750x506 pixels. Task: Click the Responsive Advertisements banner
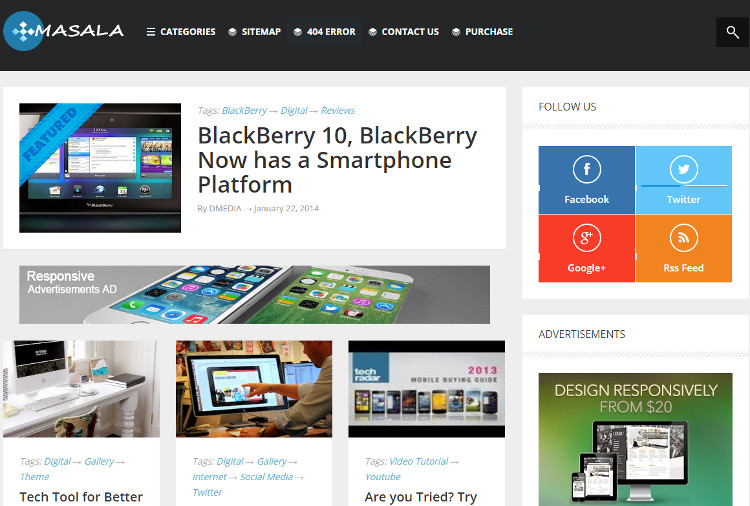tap(254, 295)
